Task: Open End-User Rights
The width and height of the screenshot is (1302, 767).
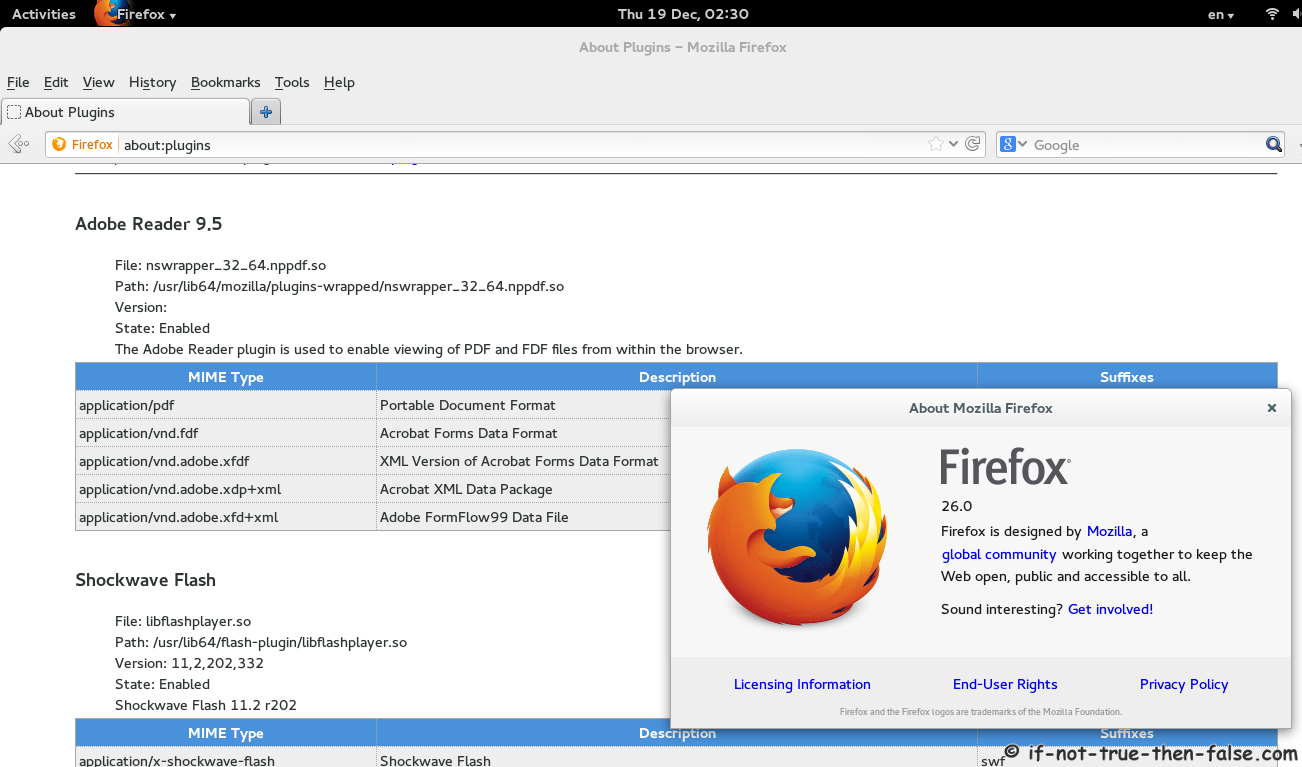Action: 1005,684
